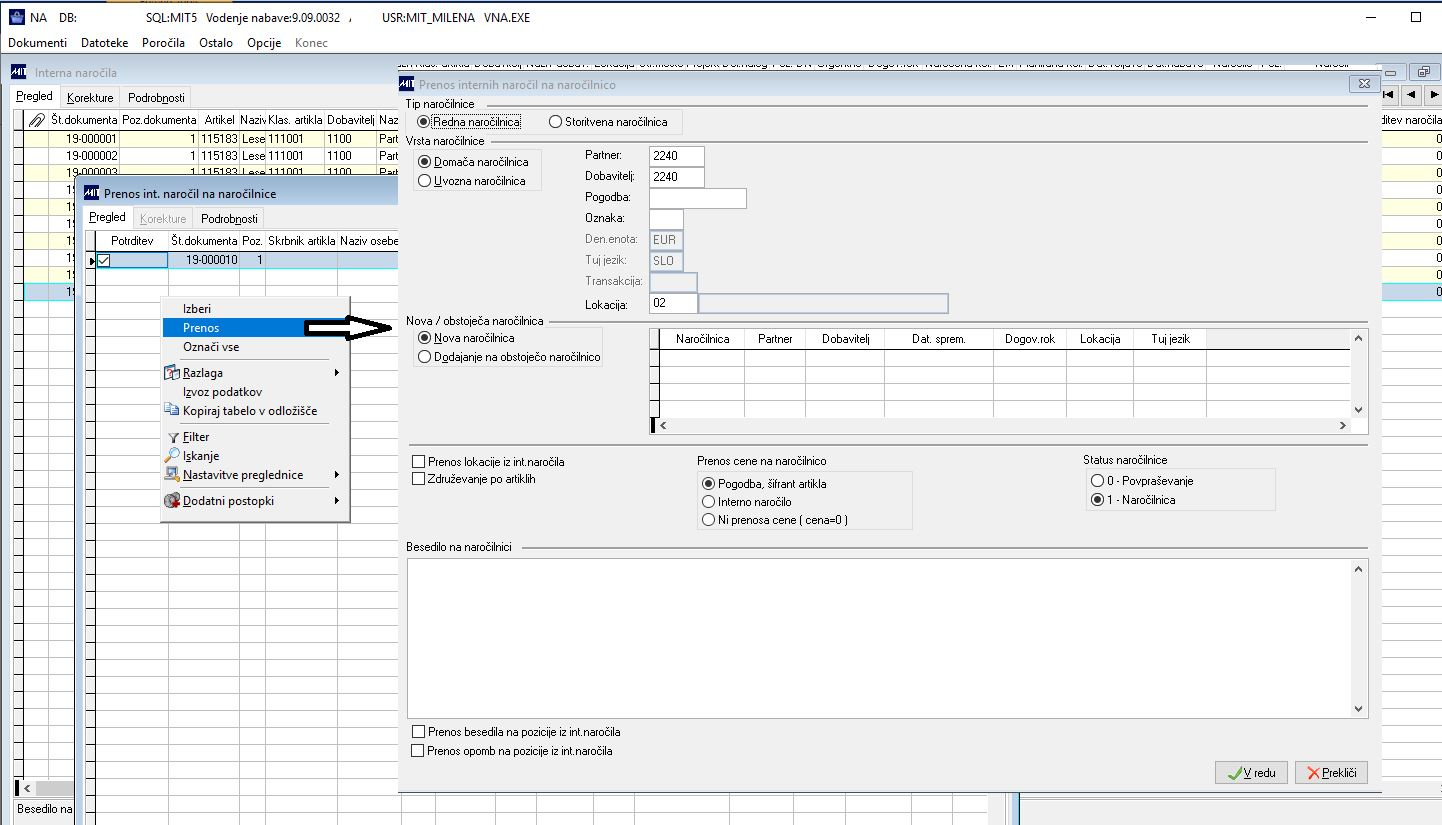Image resolution: width=1442 pixels, height=825 pixels.
Task: Click the Iskanje magnifier search icon
Action: [x=173, y=456]
